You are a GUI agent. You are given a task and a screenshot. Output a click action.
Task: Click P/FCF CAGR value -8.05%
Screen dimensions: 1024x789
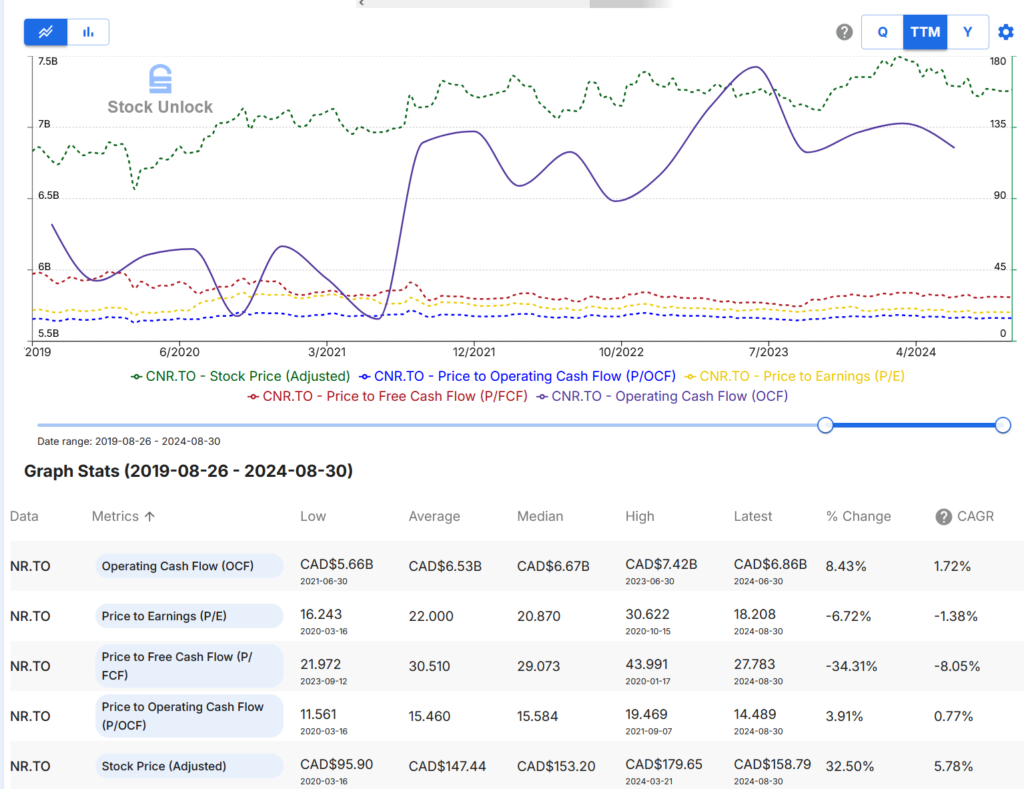(x=957, y=666)
